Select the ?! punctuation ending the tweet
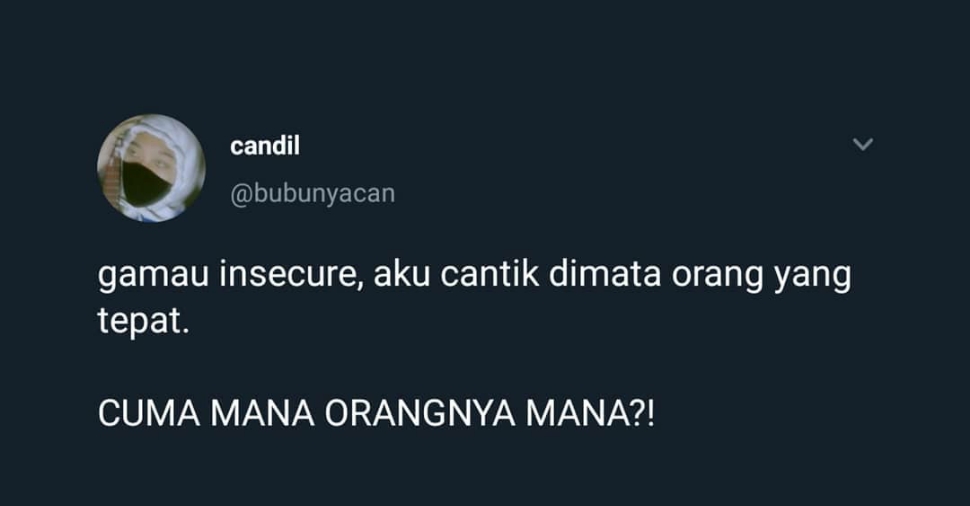Image resolution: width=970 pixels, height=506 pixels. point(640,414)
